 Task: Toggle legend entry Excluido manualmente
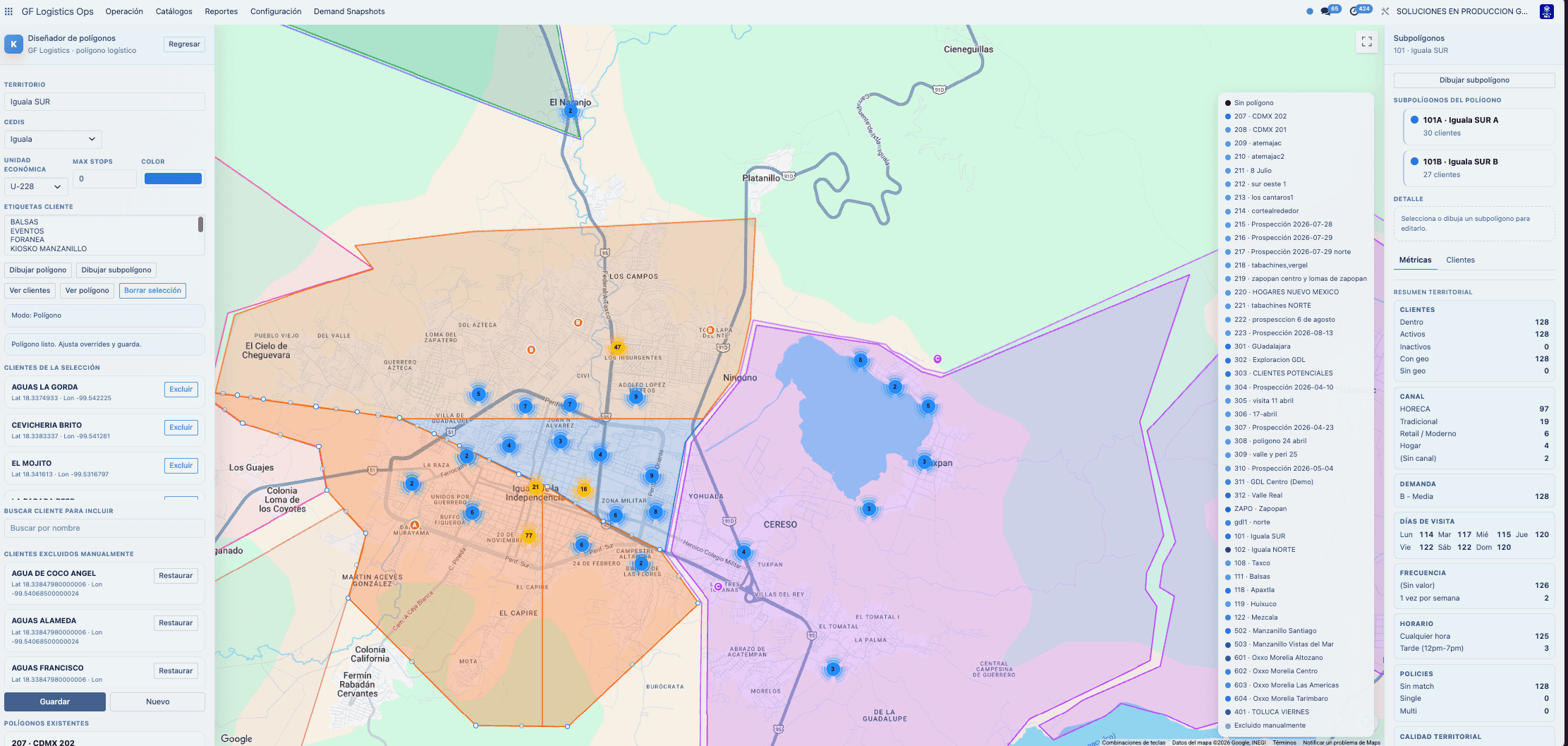point(1265,726)
